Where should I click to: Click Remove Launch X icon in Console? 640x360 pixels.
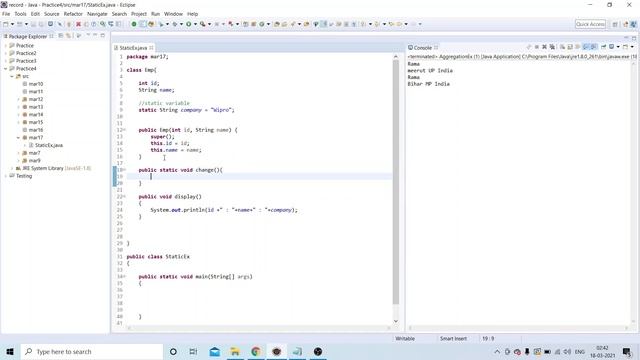[544, 47]
